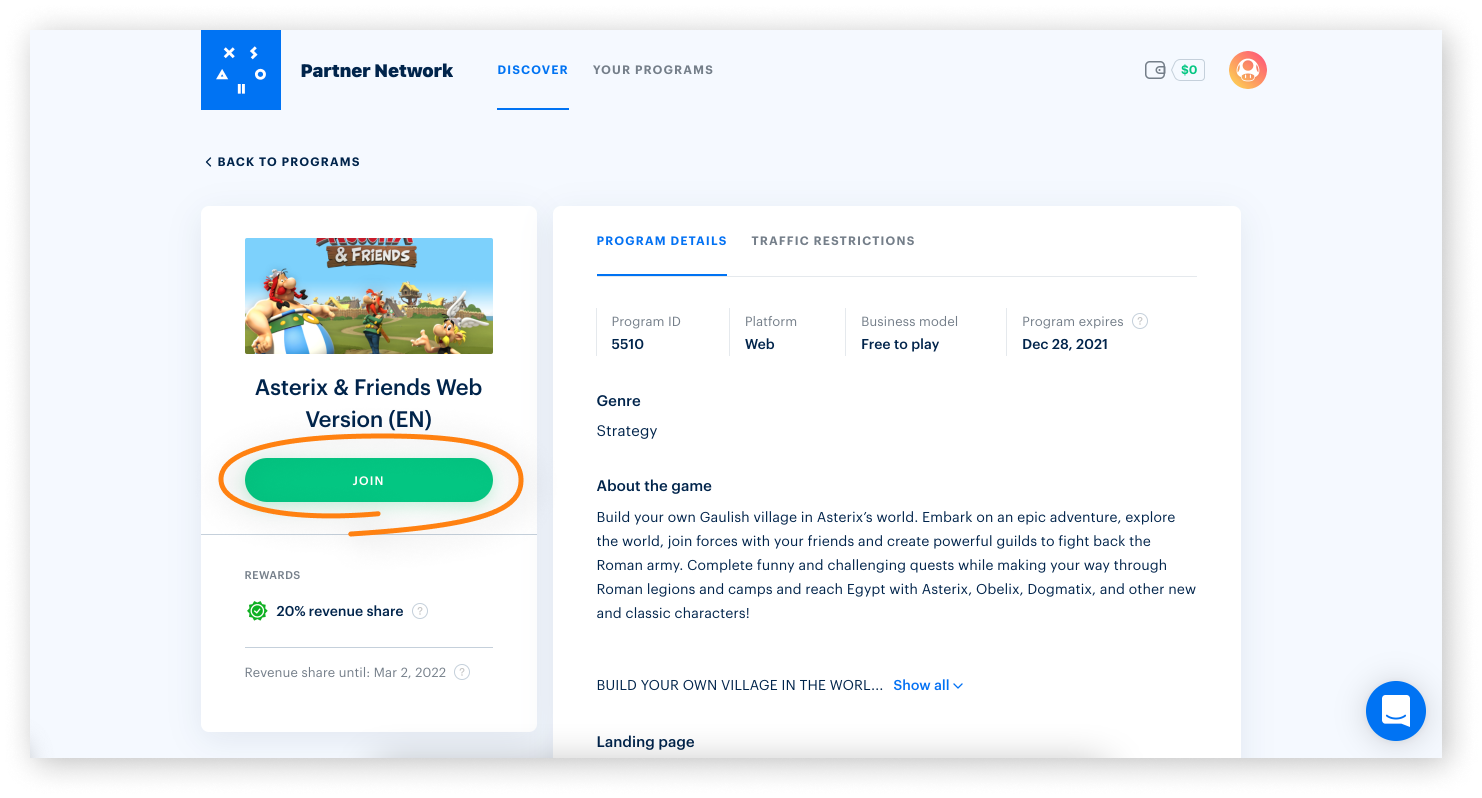Screen dimensions: 1482x798
Task: Click the program title Asterix & Friends Web Version
Action: [x=369, y=403]
